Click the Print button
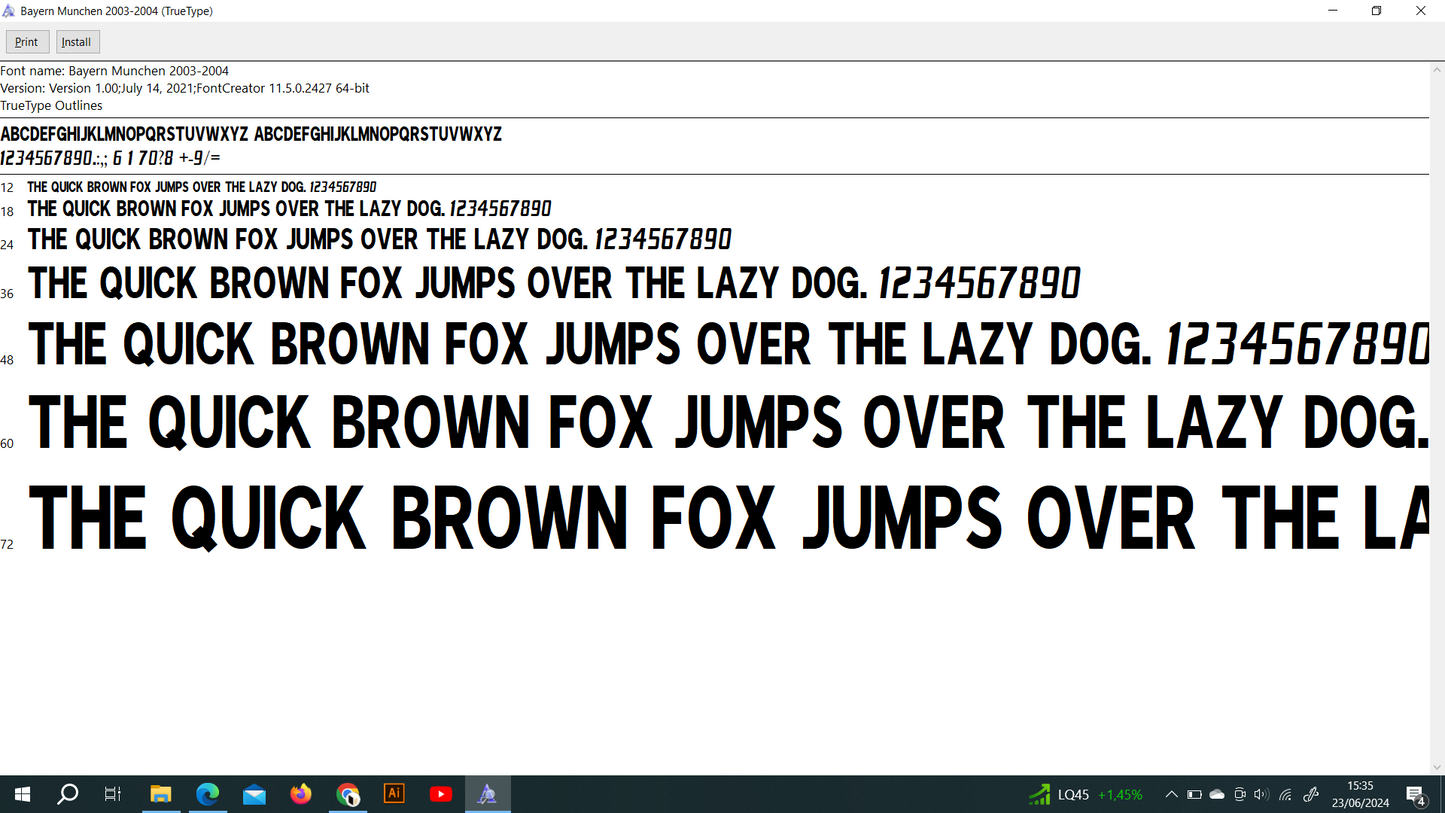The width and height of the screenshot is (1445, 813). [x=27, y=42]
